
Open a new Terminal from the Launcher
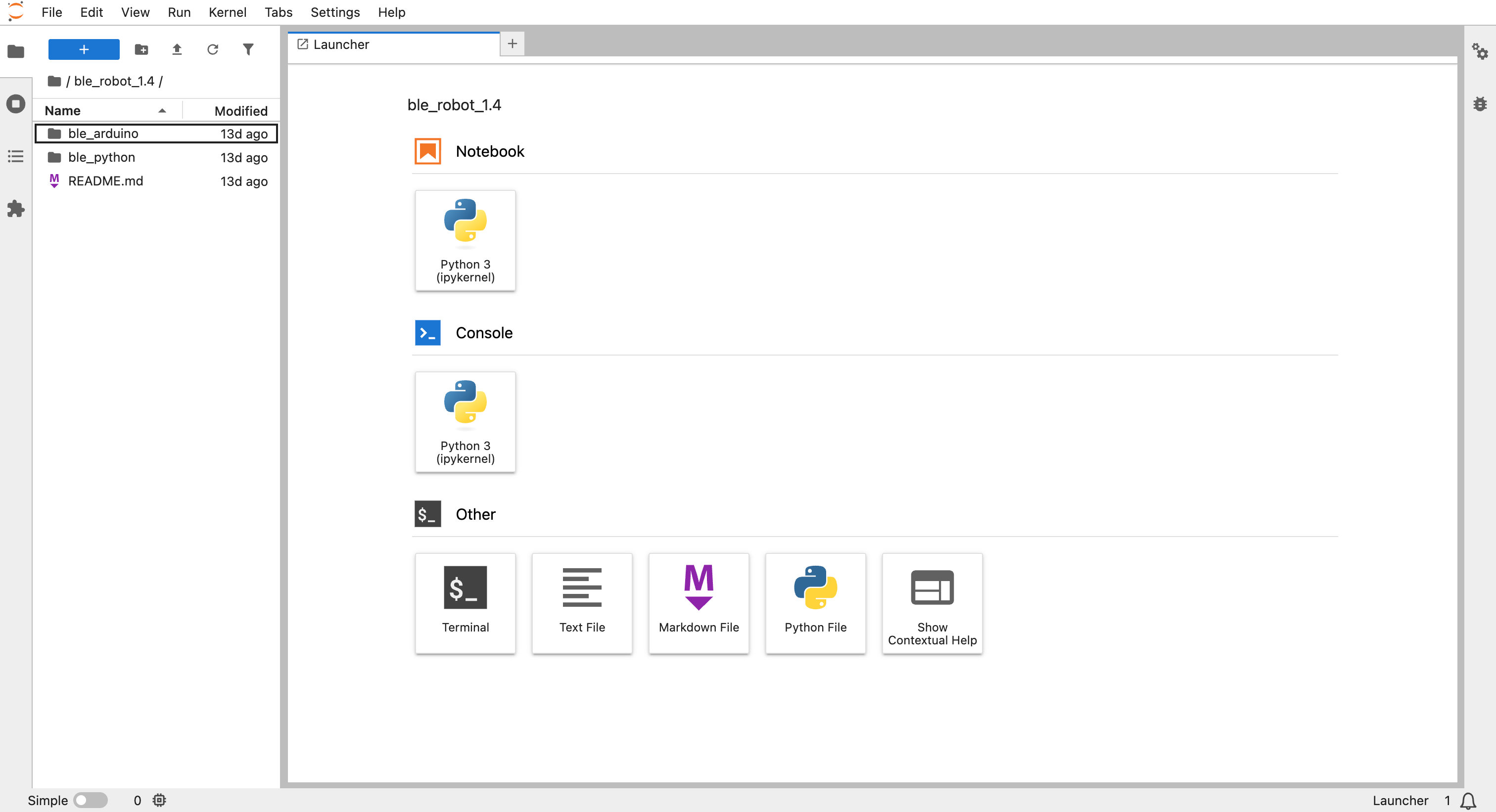(x=465, y=604)
